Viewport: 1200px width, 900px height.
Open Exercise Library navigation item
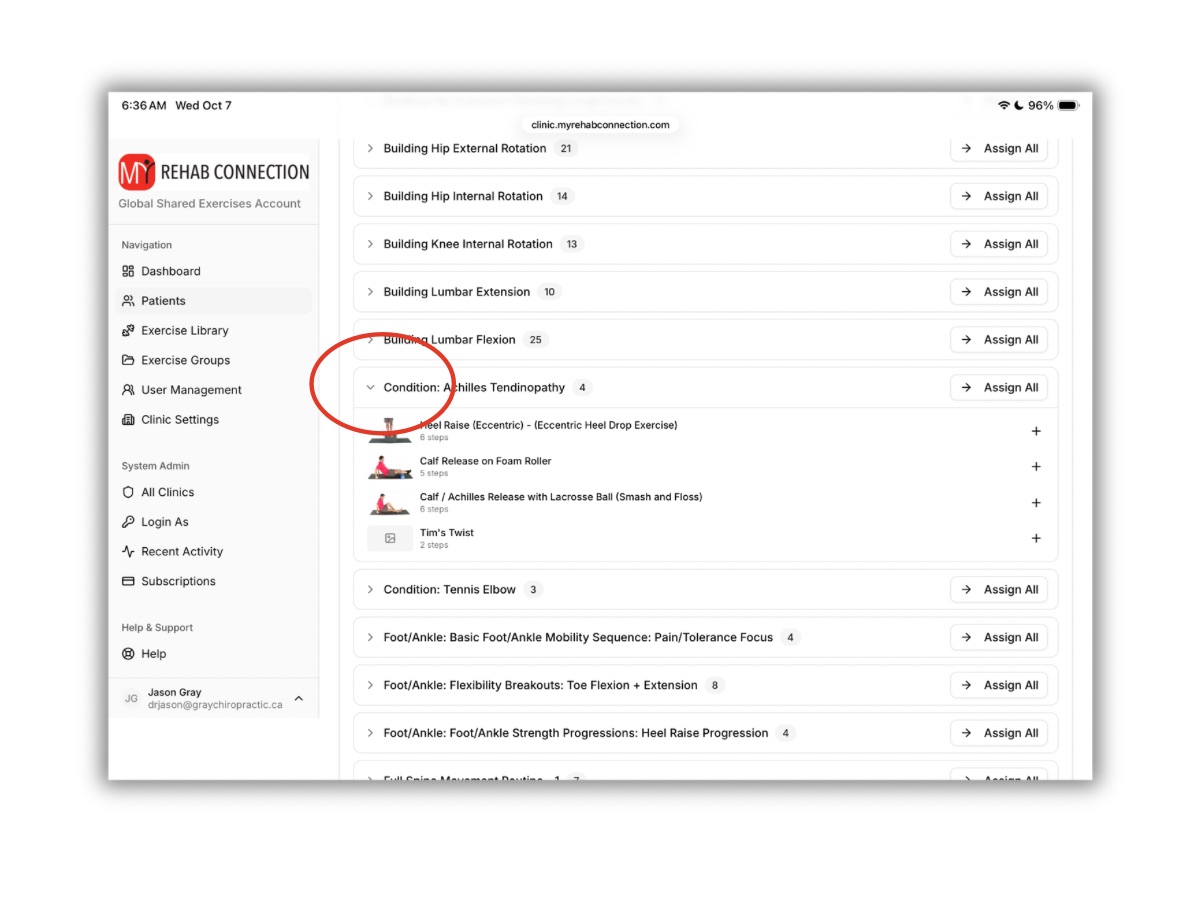[214, 331]
